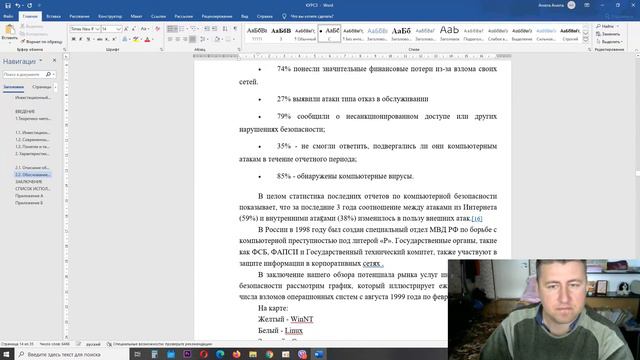Click the Заменить (Replace) button
The height and width of the screenshot is (360, 640).
(608, 34)
